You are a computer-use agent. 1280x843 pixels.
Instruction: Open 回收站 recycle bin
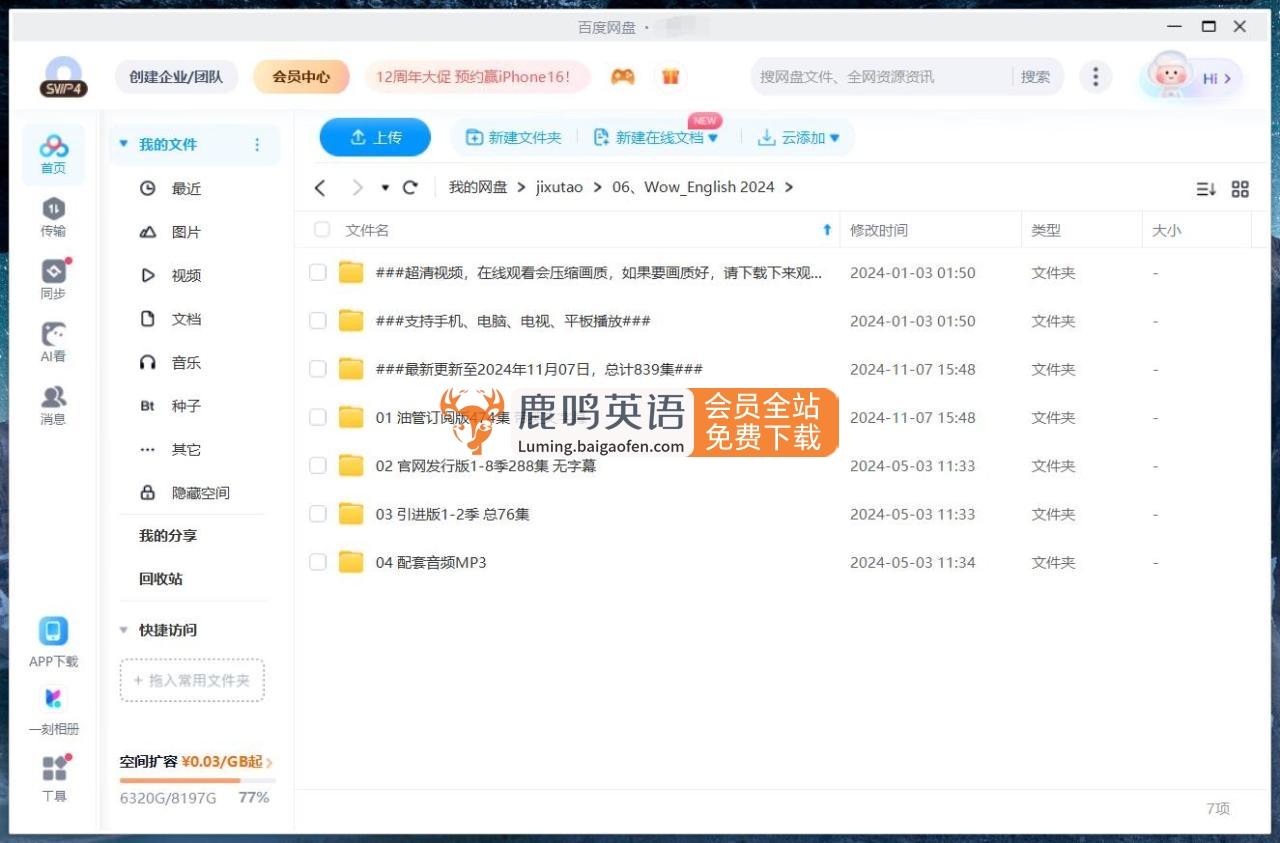tap(161, 578)
